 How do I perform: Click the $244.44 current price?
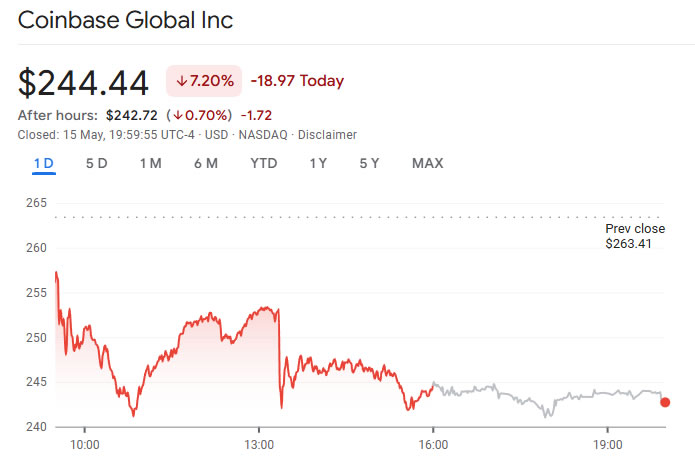point(84,82)
